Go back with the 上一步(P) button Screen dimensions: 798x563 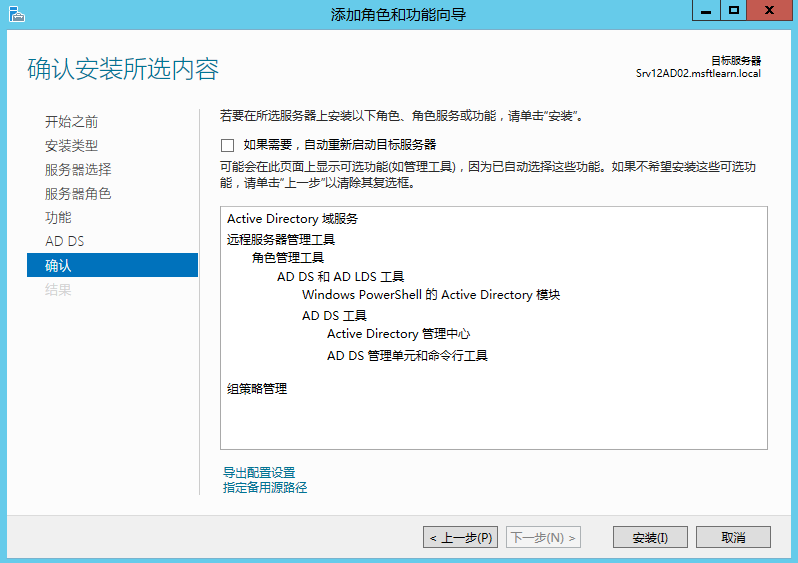click(461, 538)
